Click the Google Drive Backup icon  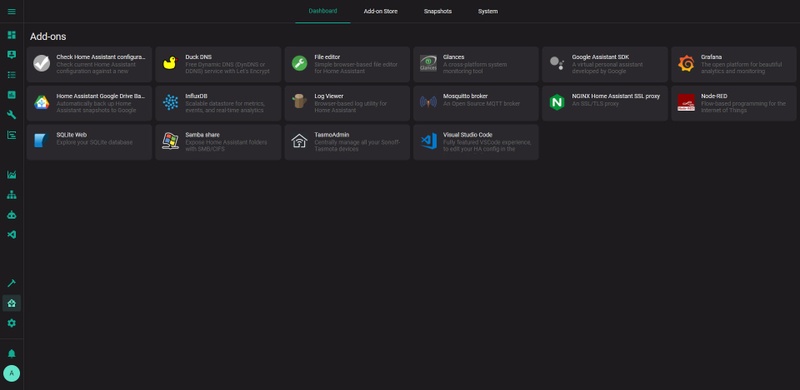41,102
